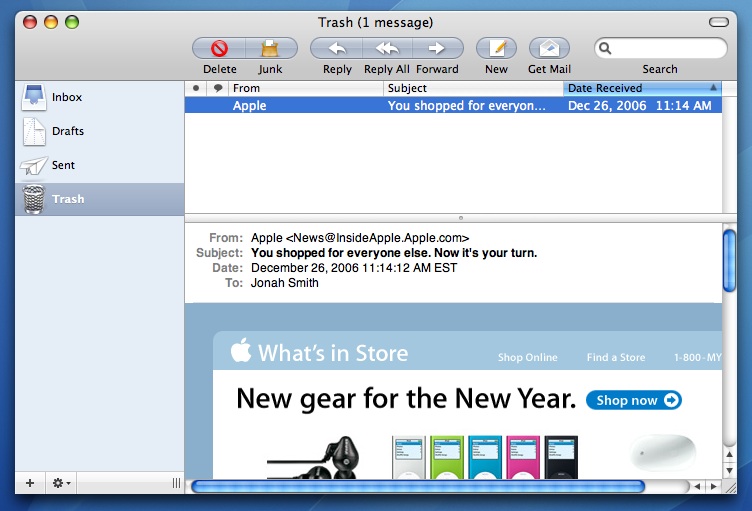Click the vertical scrollbar thumb in preview
The height and width of the screenshot is (511, 752).
point(729,261)
